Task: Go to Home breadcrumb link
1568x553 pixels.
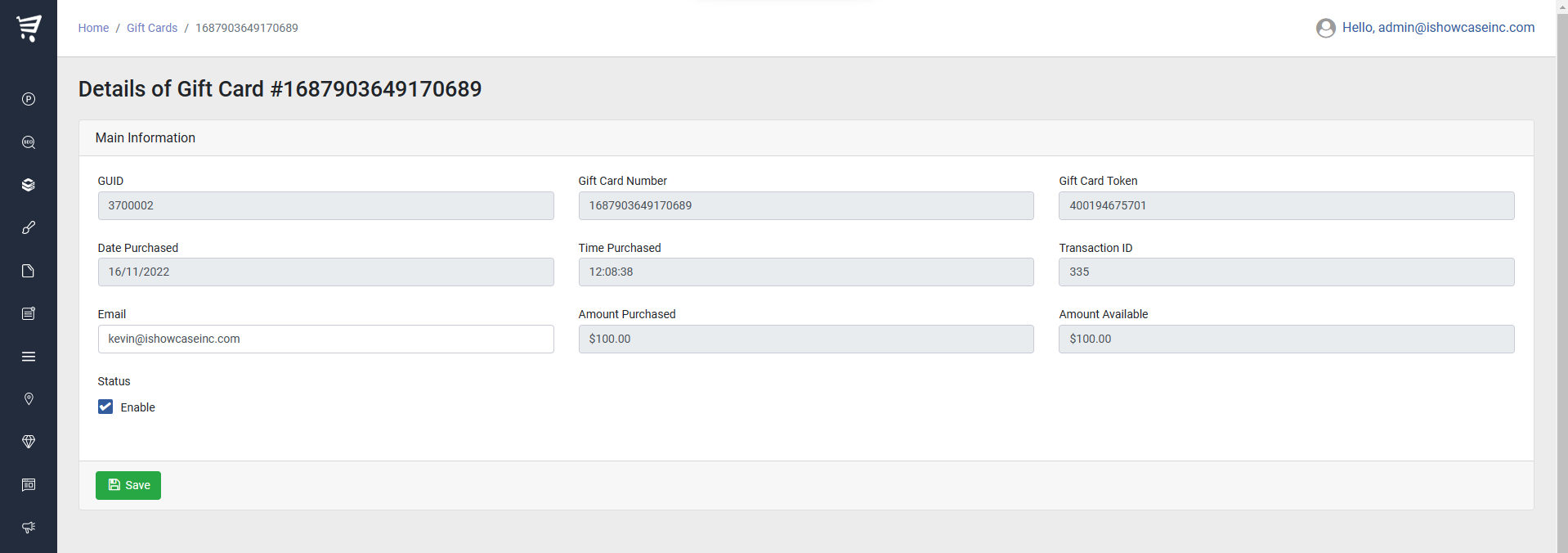Action: tap(93, 28)
